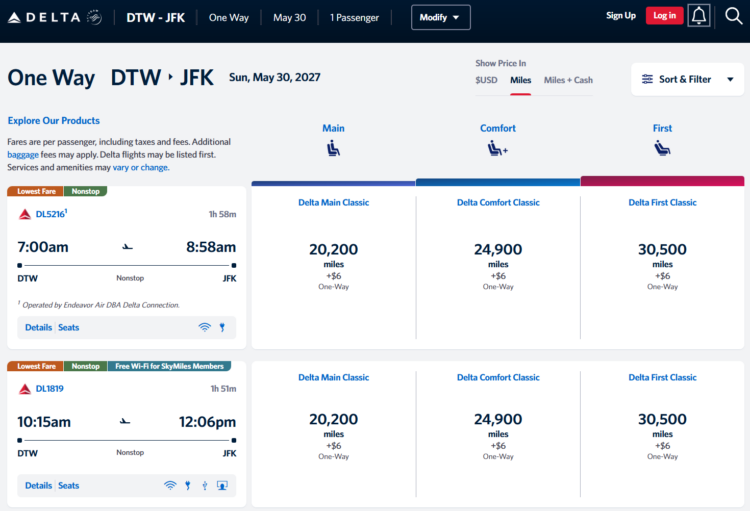Click the Comfort seat plus icon

(497, 148)
